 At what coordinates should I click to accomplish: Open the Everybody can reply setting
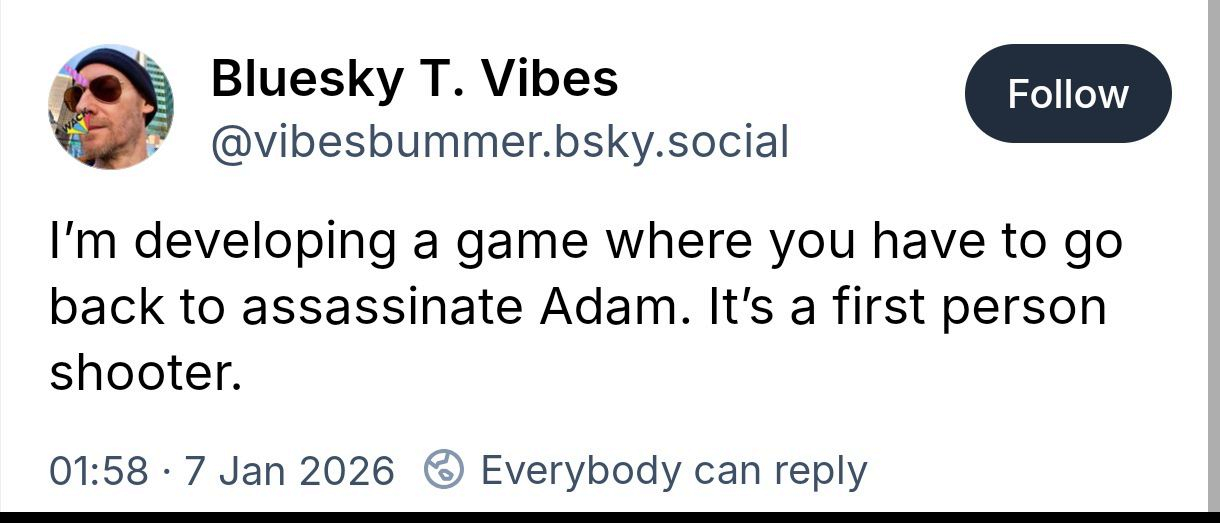(x=673, y=470)
